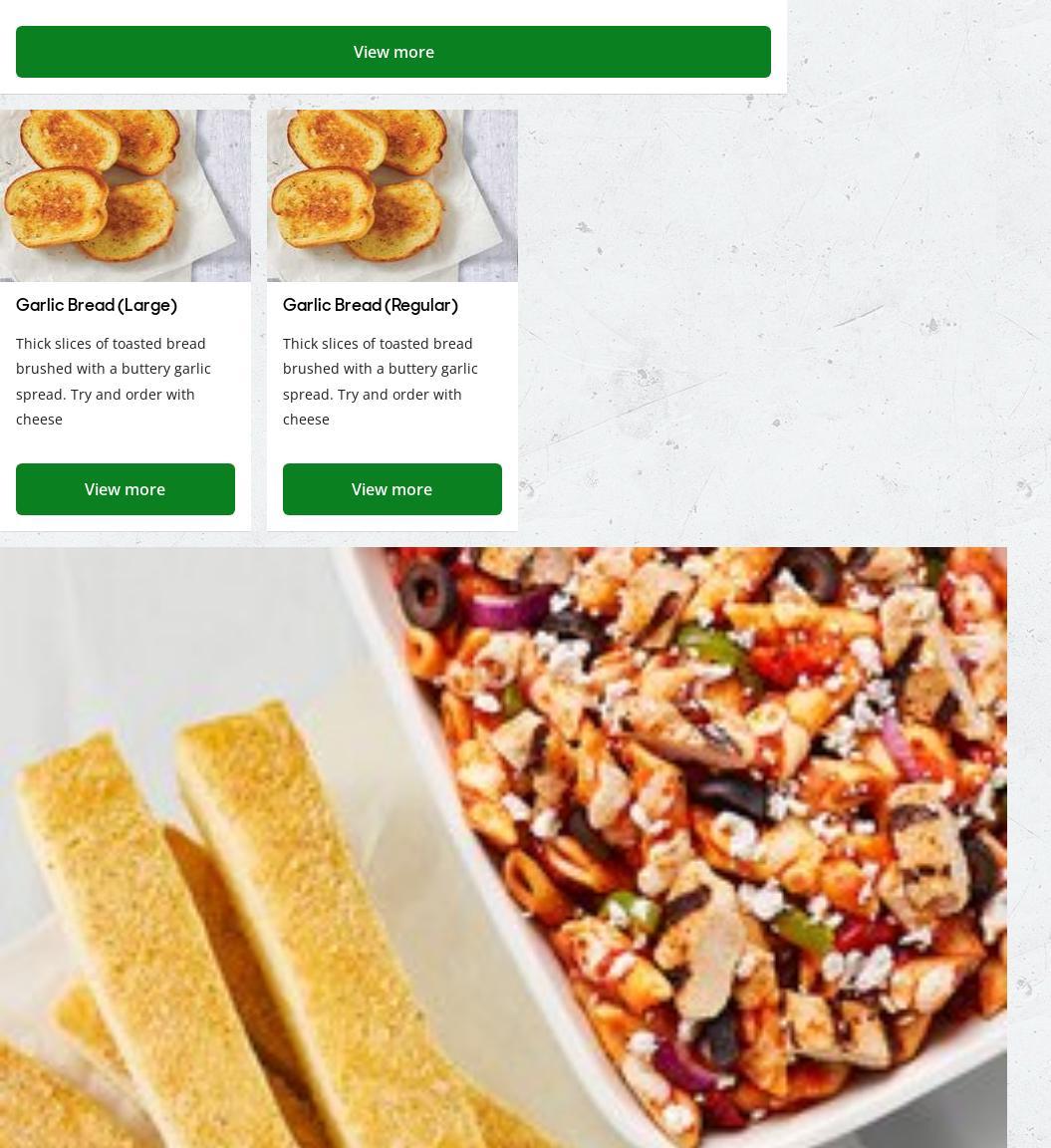Open the pasta and breadsticks banner image
1051x1148 pixels.
[x=503, y=847]
